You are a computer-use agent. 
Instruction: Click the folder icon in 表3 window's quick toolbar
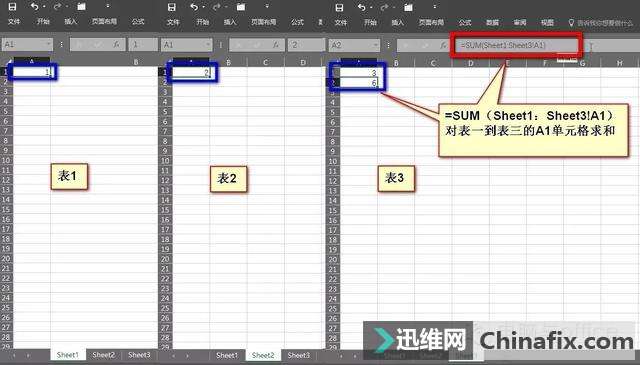click(x=408, y=7)
